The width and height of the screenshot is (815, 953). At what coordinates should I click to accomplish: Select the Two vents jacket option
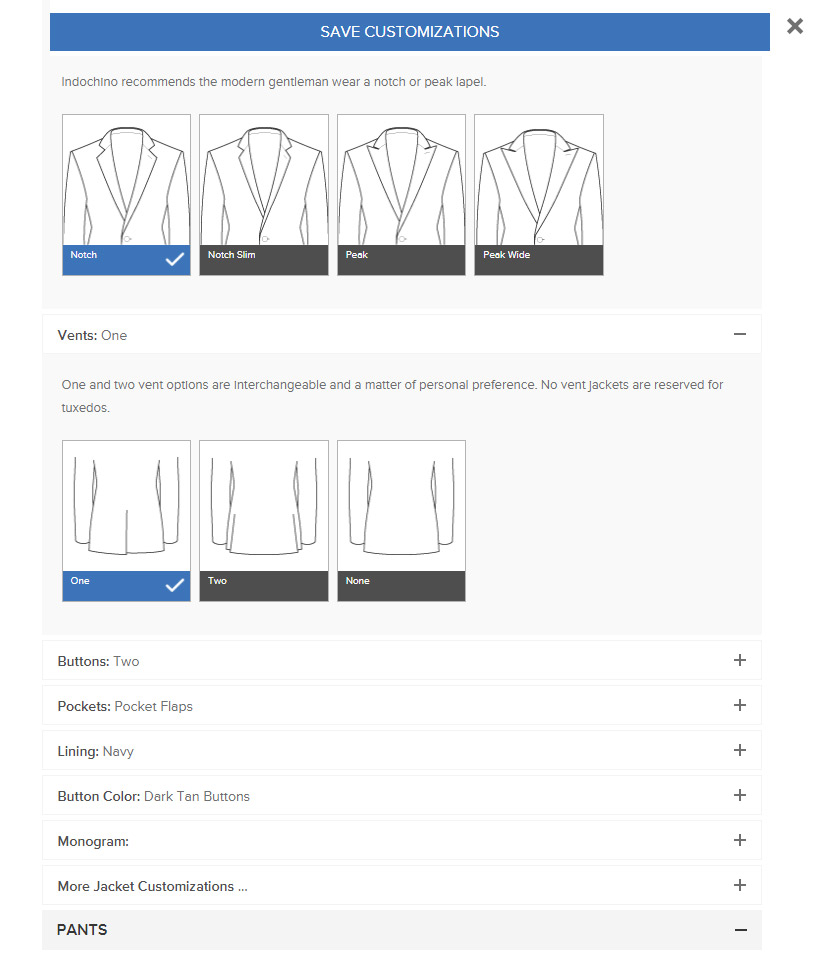tap(264, 521)
